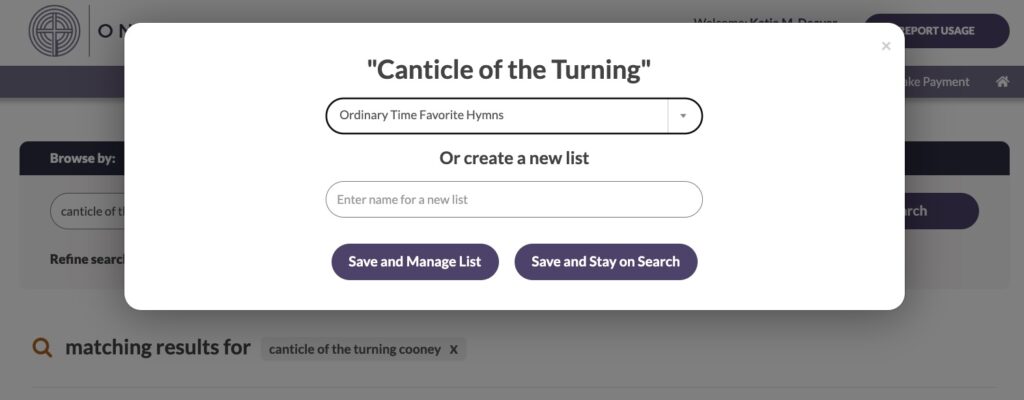This screenshot has height=400, width=1024.
Task: Click the partially hidden Search button
Action: (x=942, y=211)
